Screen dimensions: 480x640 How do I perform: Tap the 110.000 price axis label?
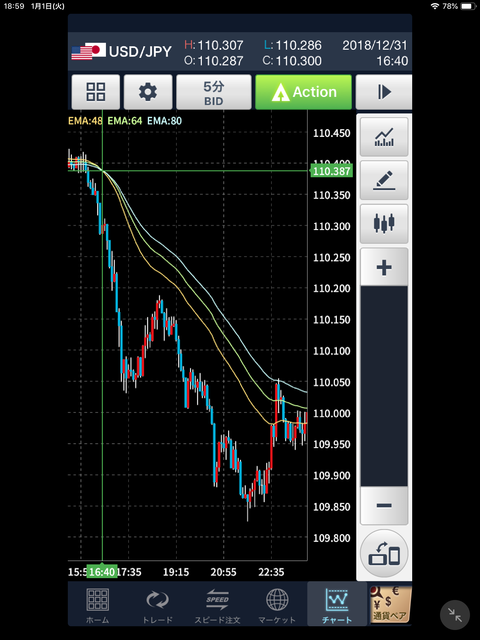click(x=331, y=413)
